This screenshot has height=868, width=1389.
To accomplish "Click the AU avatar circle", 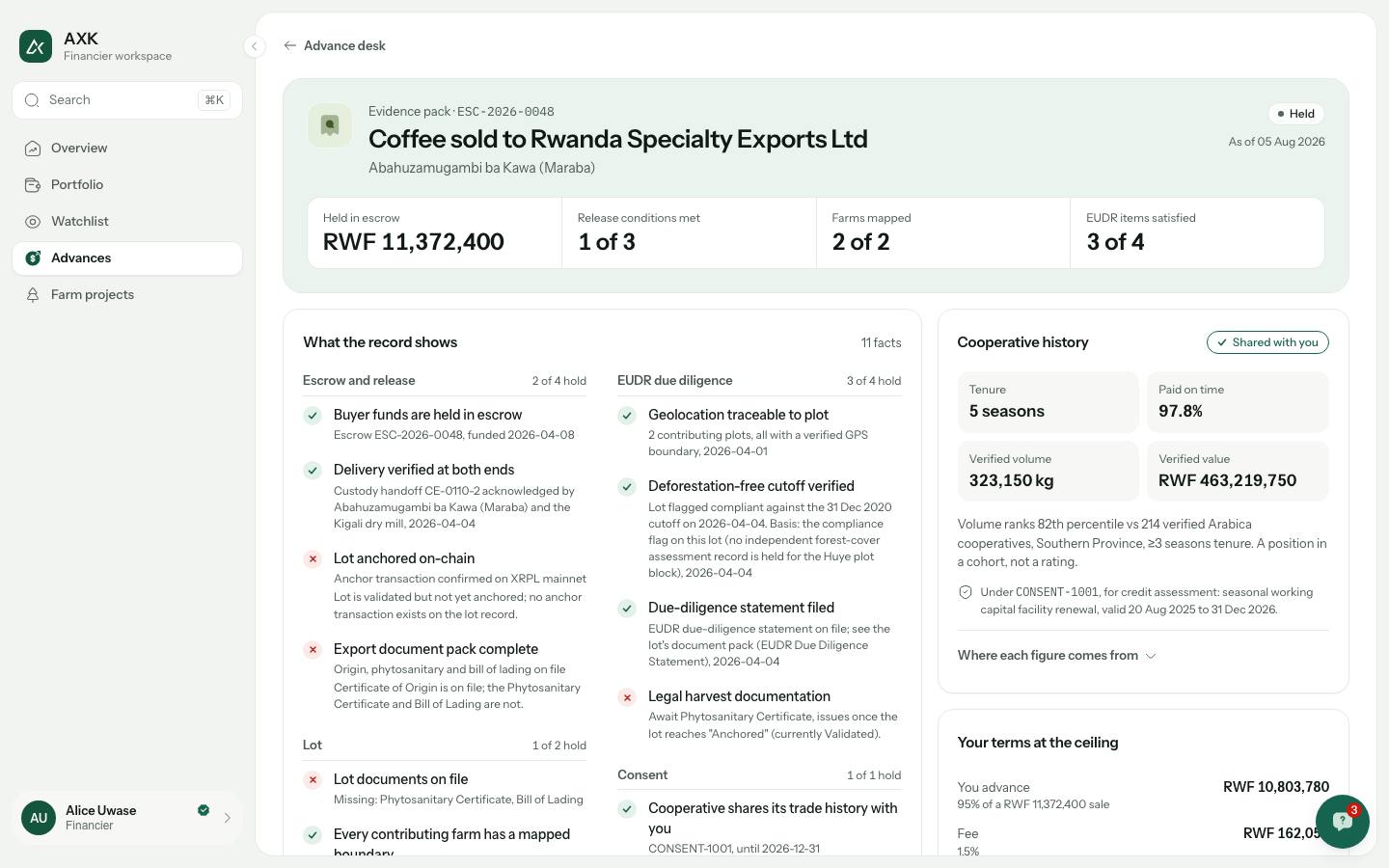I will coord(39,818).
